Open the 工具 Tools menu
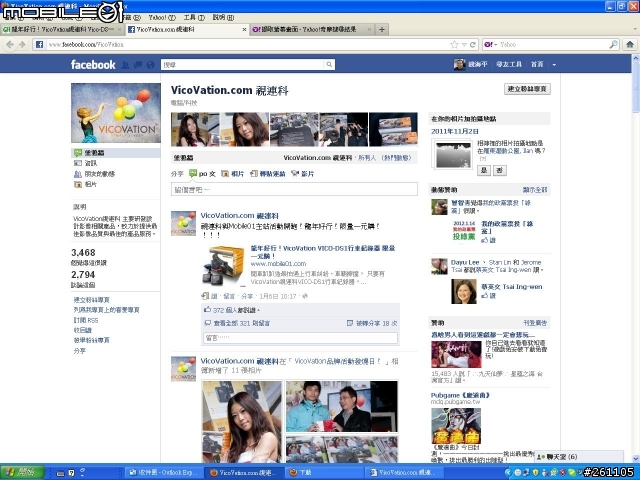 point(194,18)
